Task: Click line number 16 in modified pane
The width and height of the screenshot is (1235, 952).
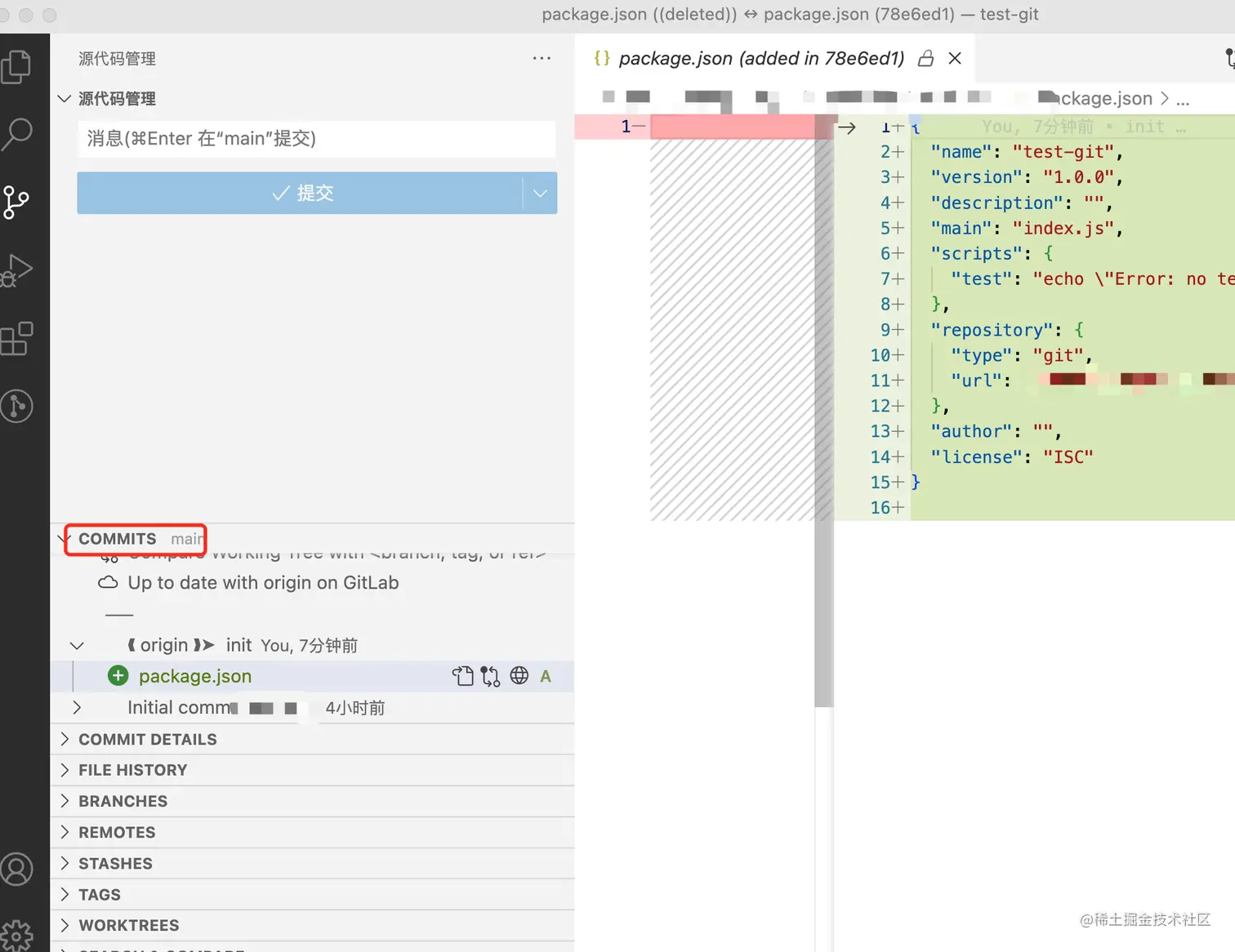Action: (881, 508)
